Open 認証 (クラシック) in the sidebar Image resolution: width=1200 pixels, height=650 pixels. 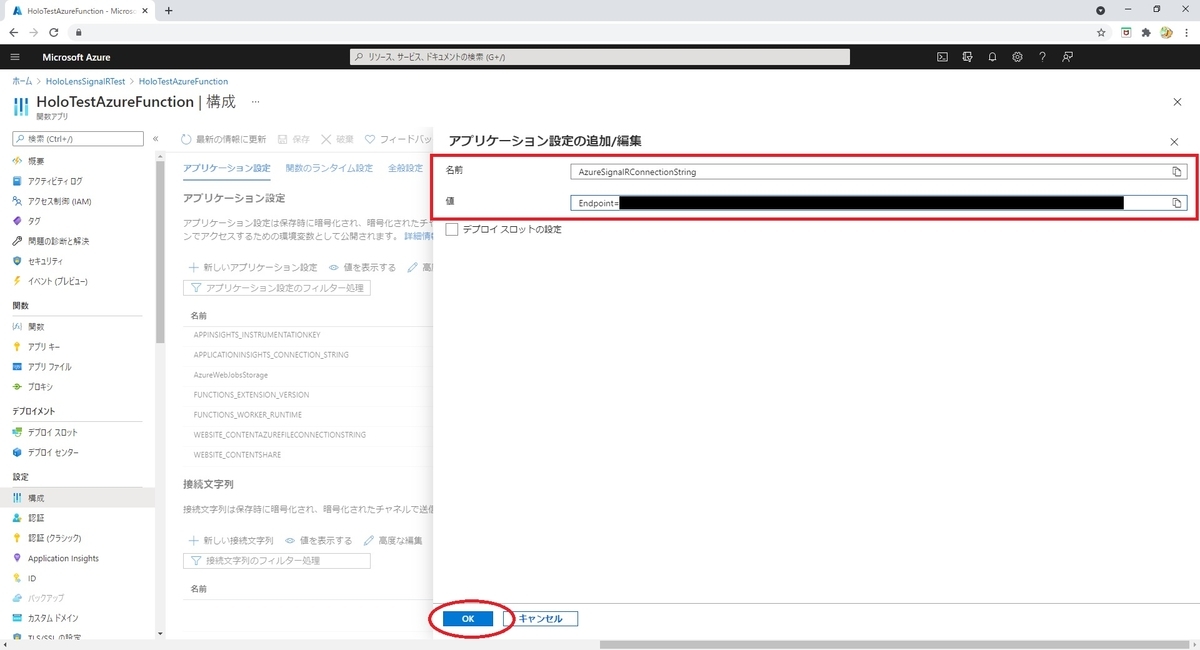54,538
